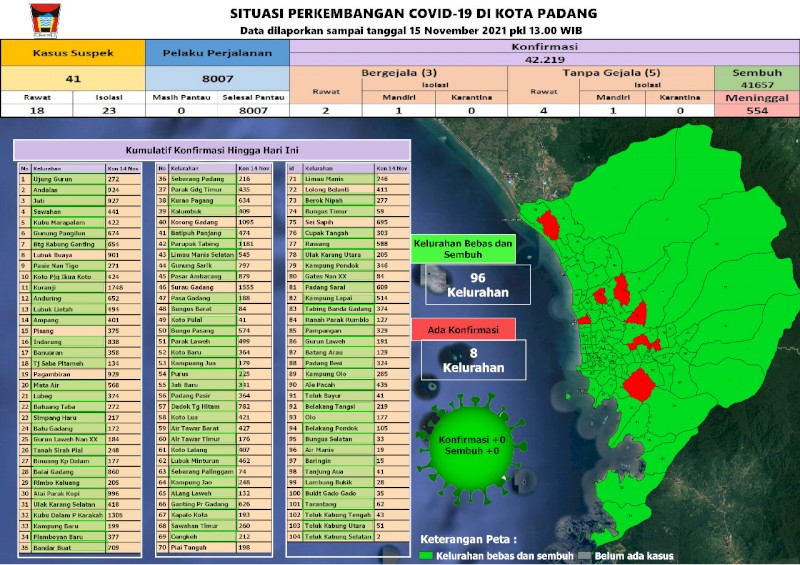800x565 pixels.
Task: Select the 'Andalas' row in the table
Action: tap(80, 190)
